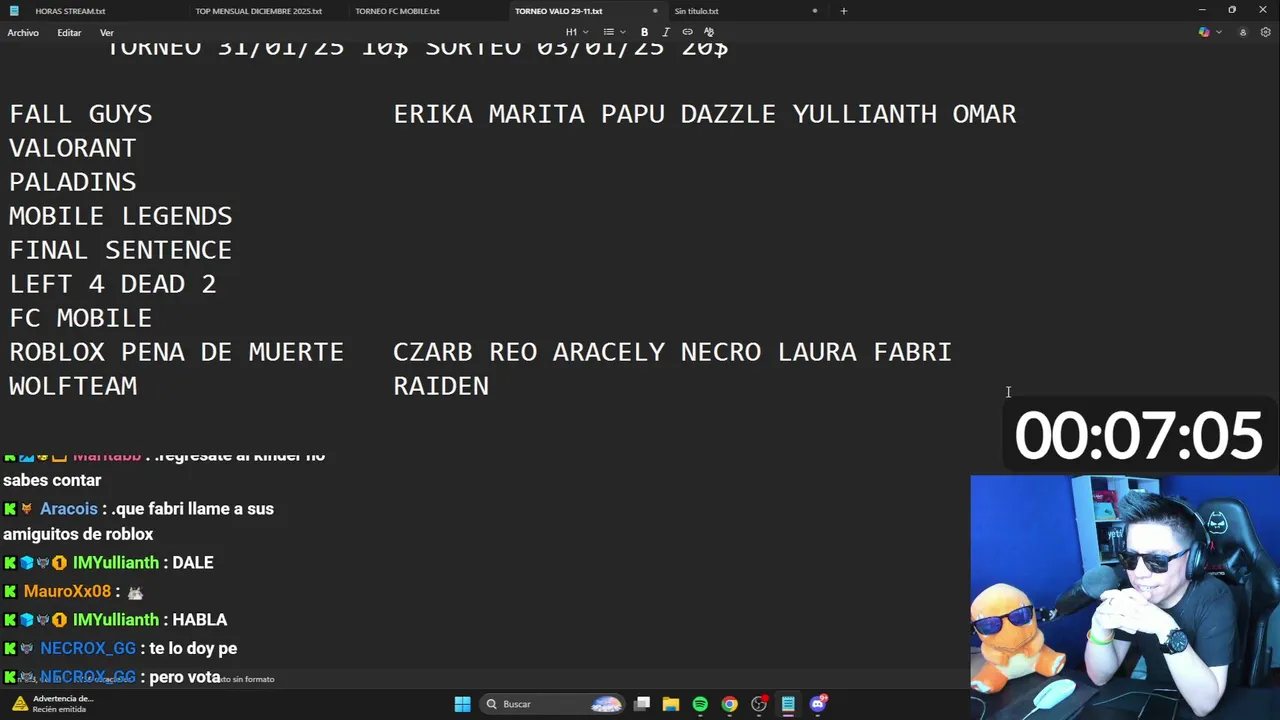Open File Explorer from taskbar
This screenshot has width=1280, height=720.
pos(671,704)
